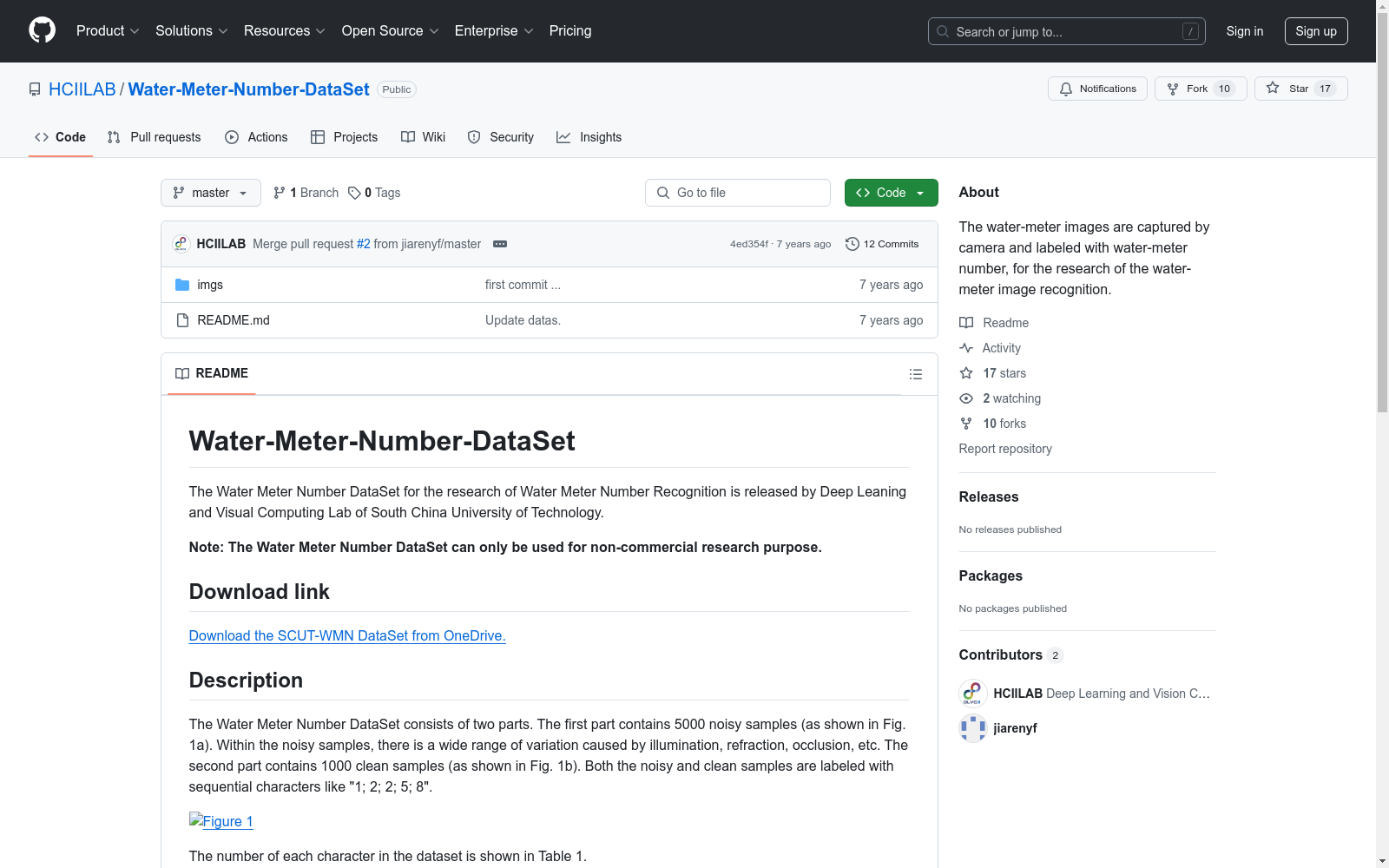View the 0 Tags link

click(x=374, y=193)
